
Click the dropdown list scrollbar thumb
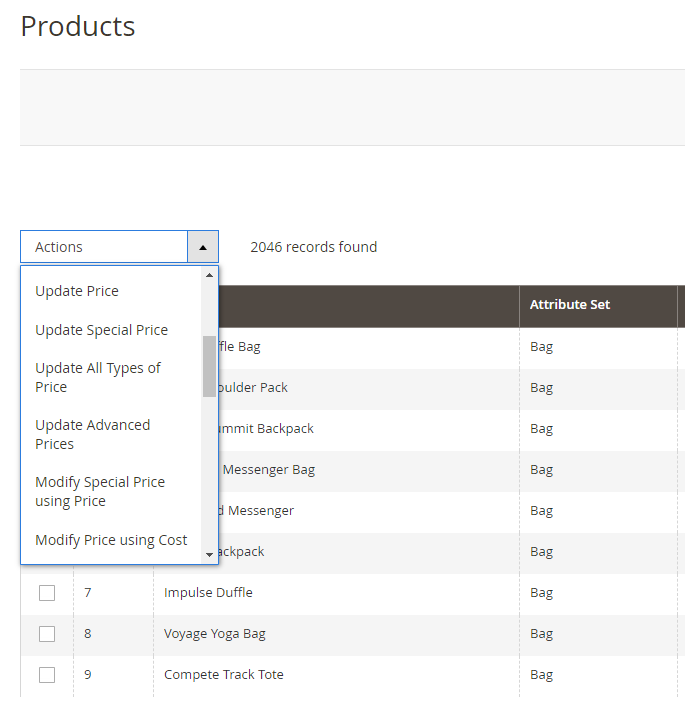pyautogui.click(x=209, y=366)
